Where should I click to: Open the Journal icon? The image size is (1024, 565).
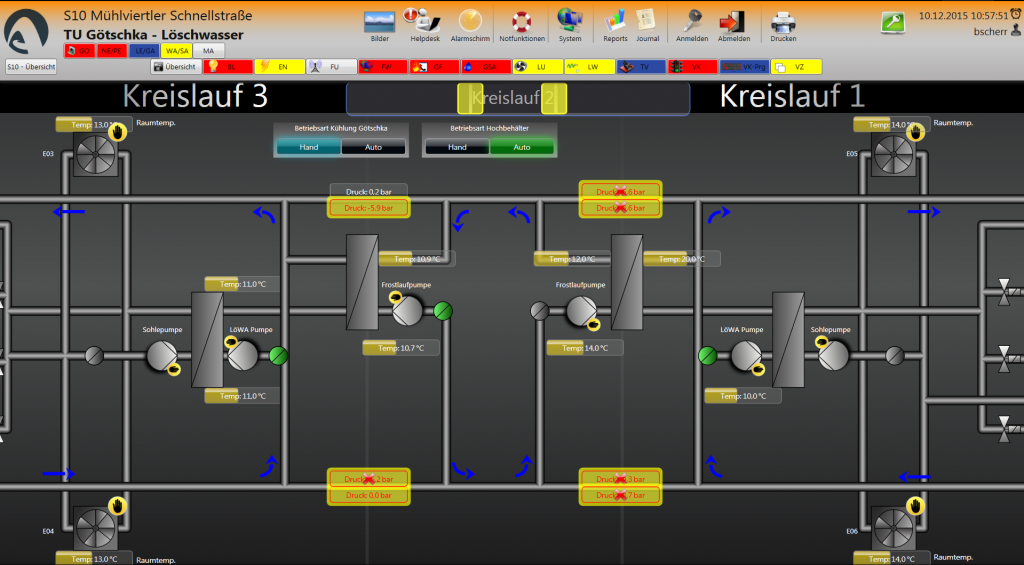click(647, 21)
